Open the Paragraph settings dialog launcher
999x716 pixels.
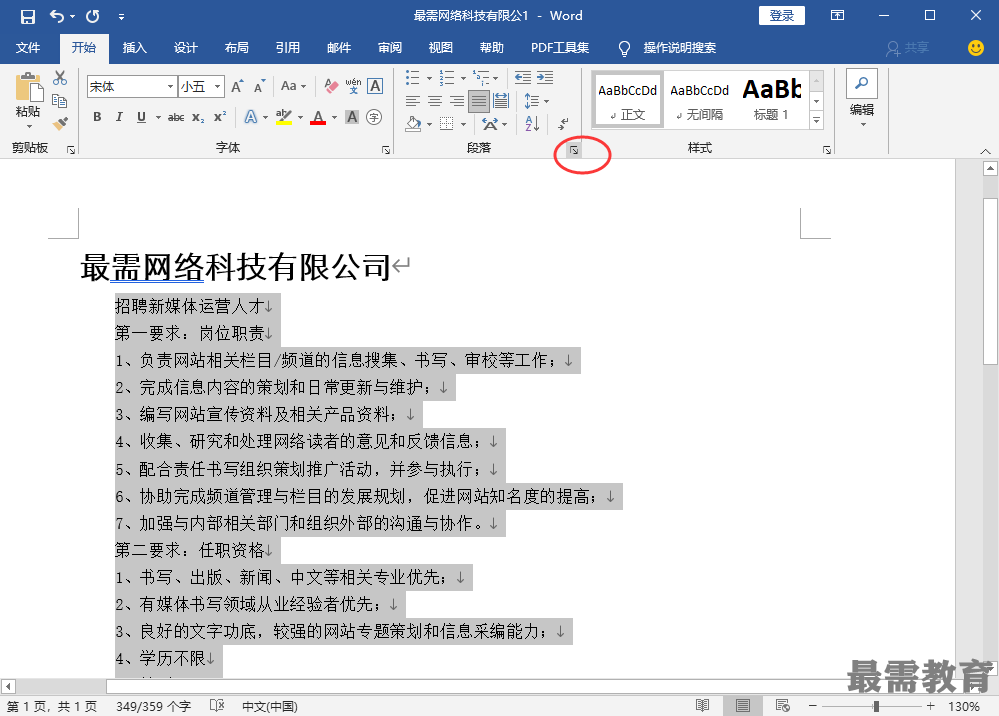click(x=574, y=150)
